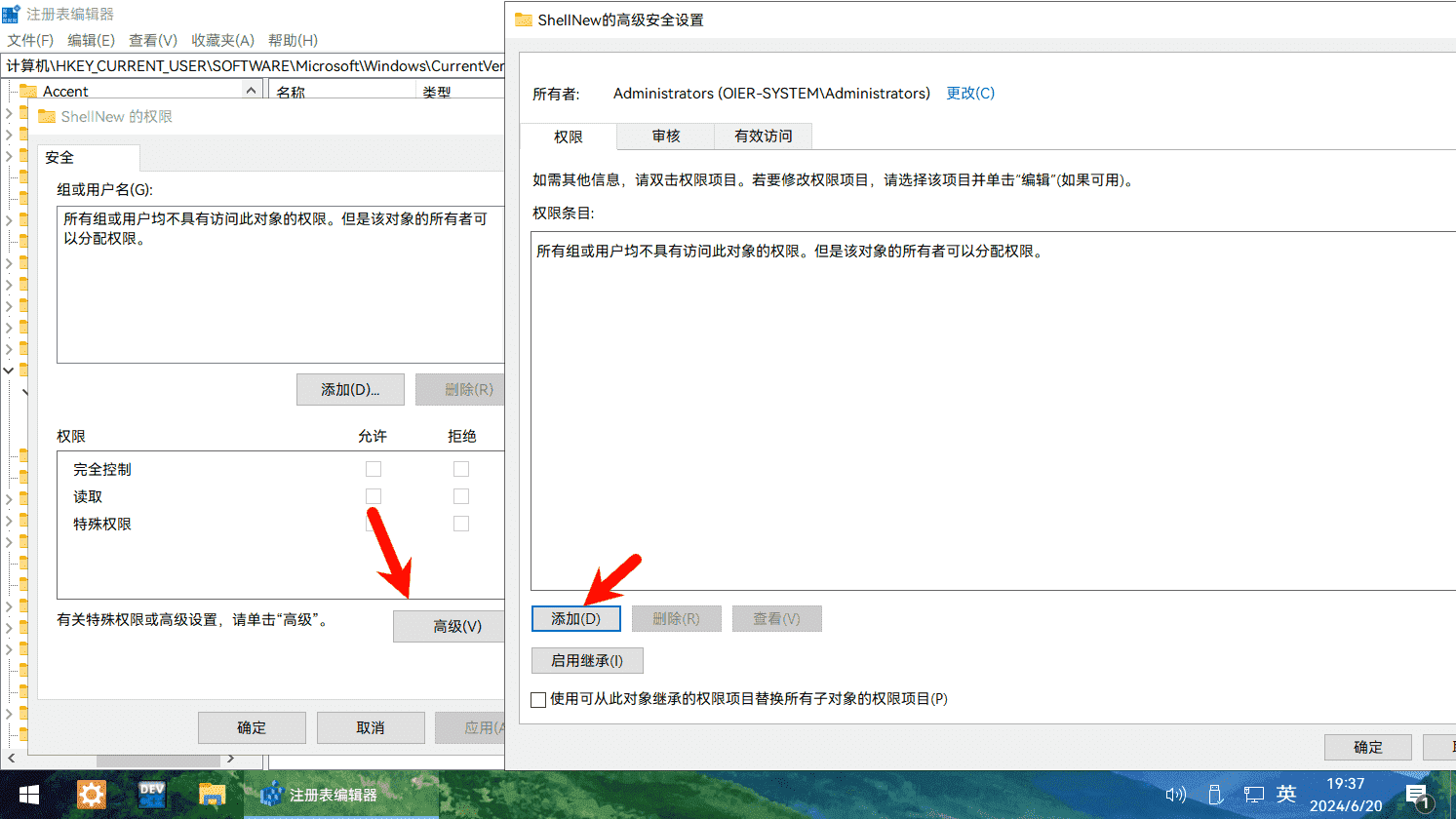Image resolution: width=1456 pixels, height=819 pixels.
Task: Check the Deny box for 读取
Action: tap(461, 496)
